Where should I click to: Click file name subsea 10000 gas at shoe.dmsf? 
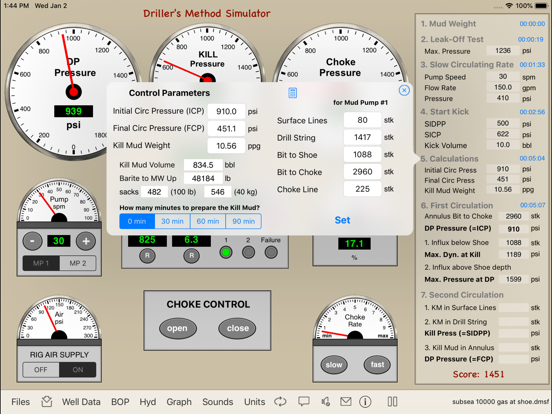pyautogui.click(x=500, y=402)
